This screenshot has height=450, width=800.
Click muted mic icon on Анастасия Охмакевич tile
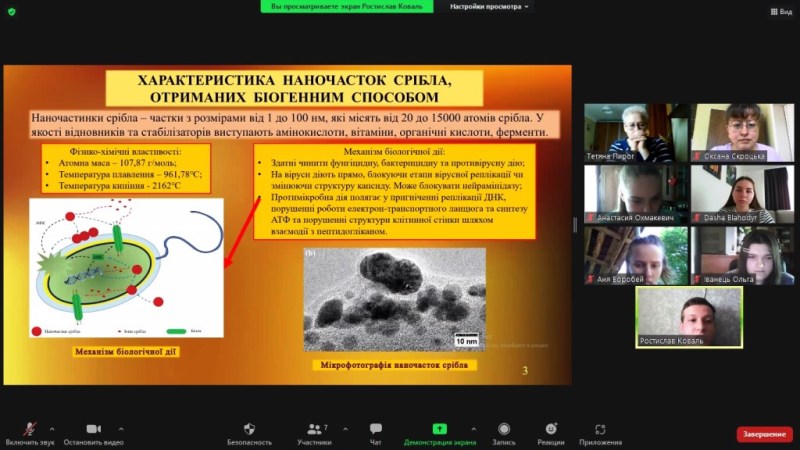(x=591, y=218)
